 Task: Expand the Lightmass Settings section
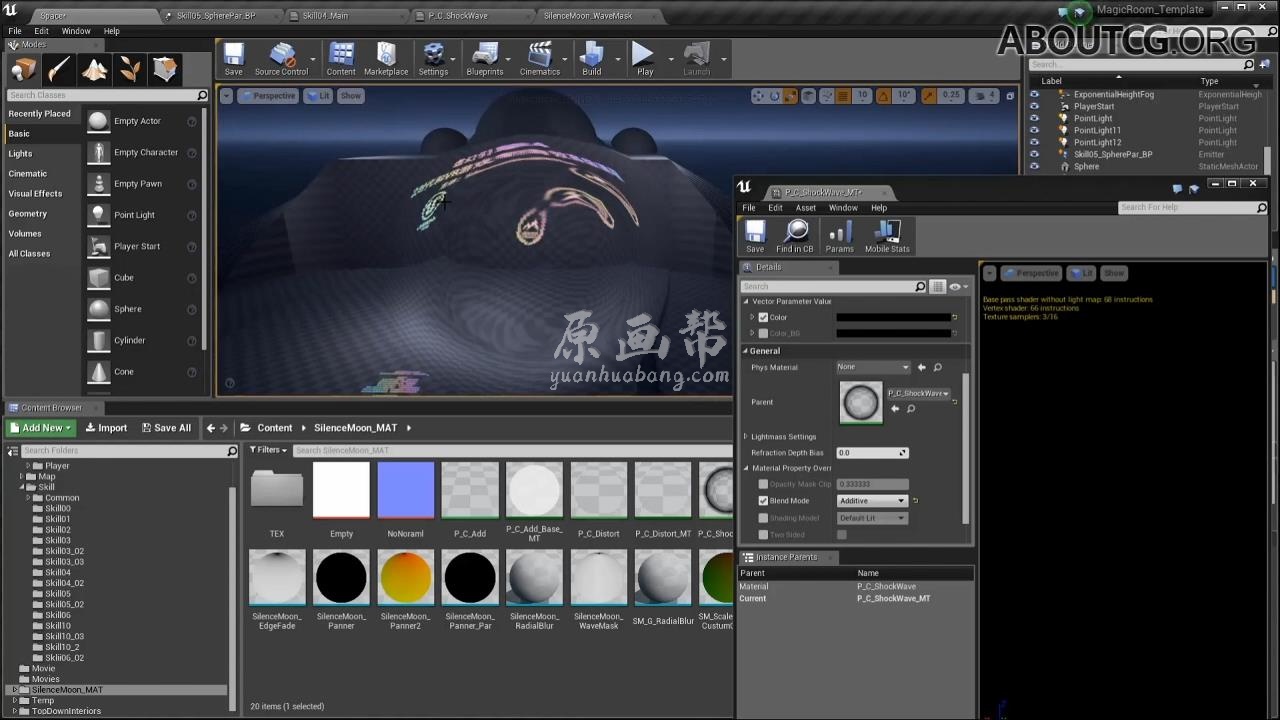[746, 436]
